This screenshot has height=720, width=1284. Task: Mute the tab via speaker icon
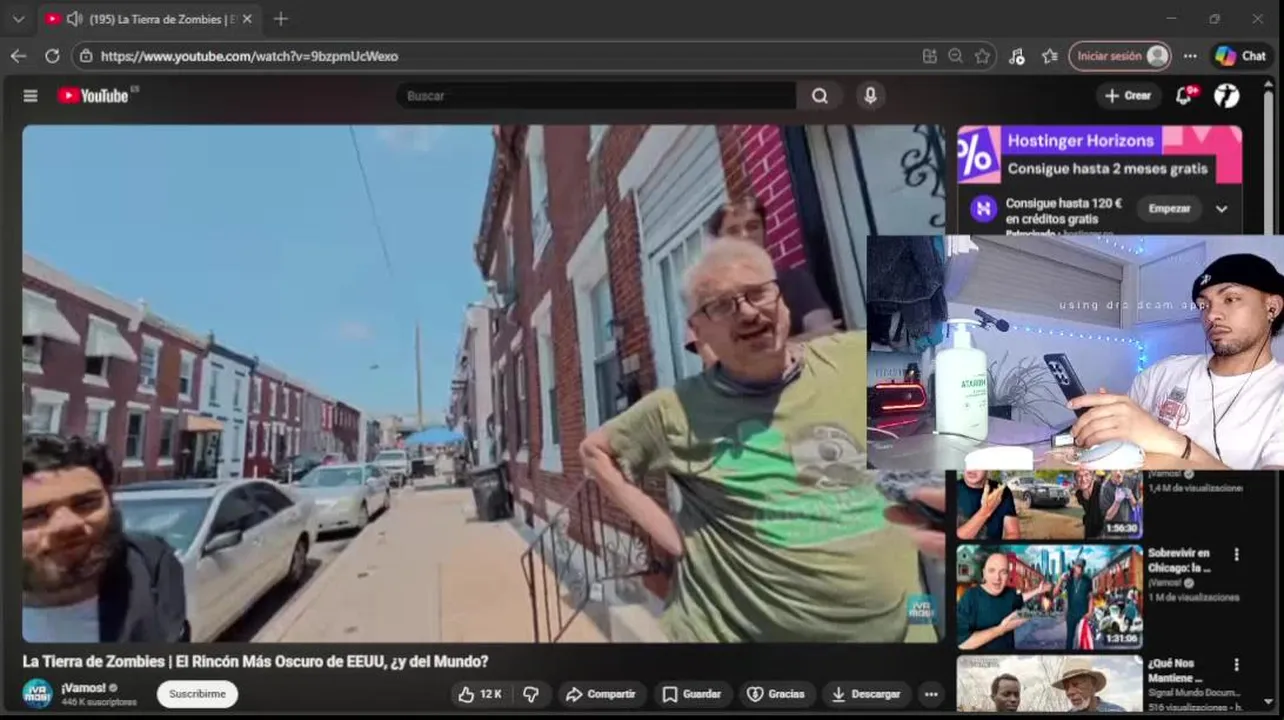(x=74, y=19)
